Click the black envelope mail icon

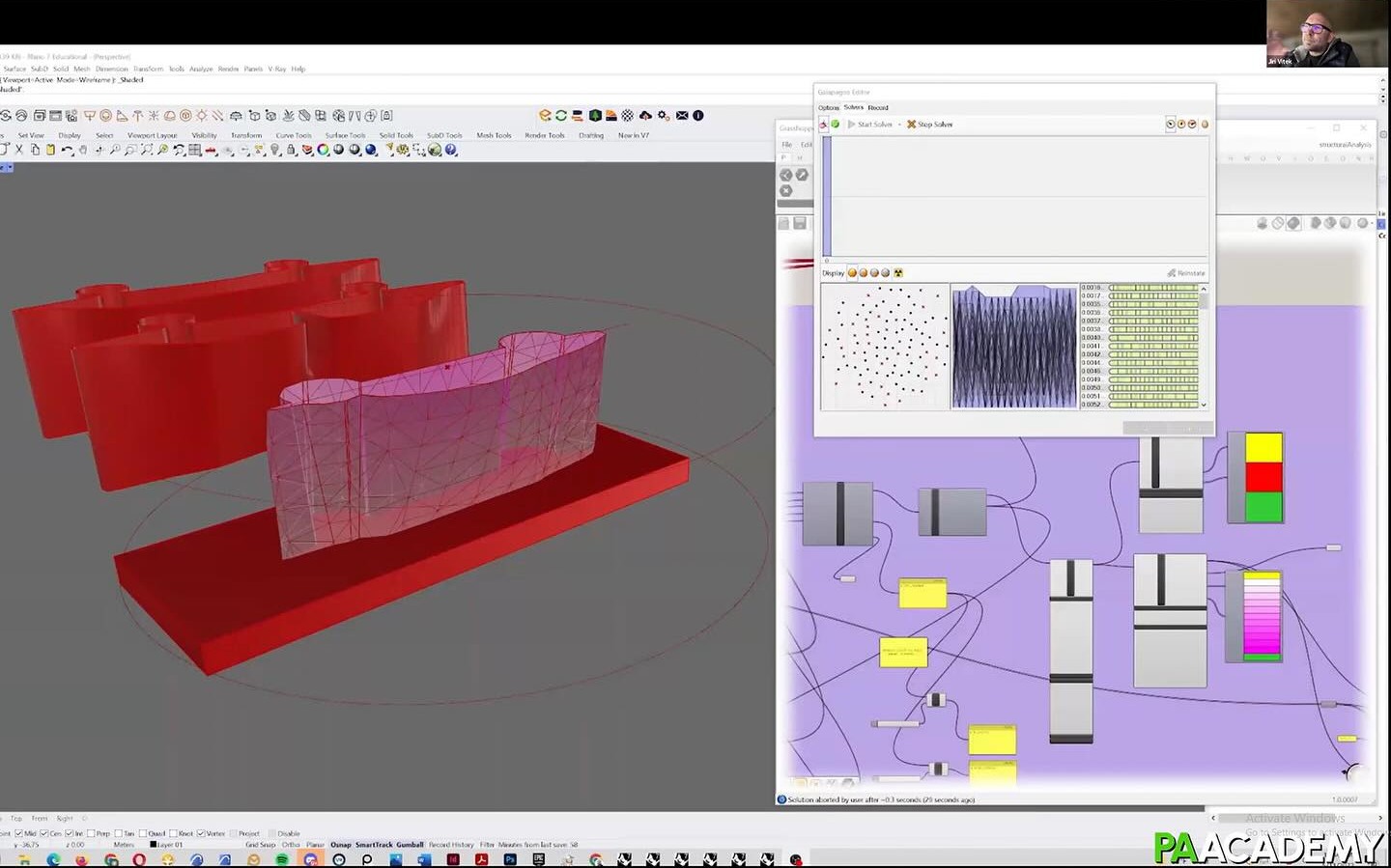[682, 116]
